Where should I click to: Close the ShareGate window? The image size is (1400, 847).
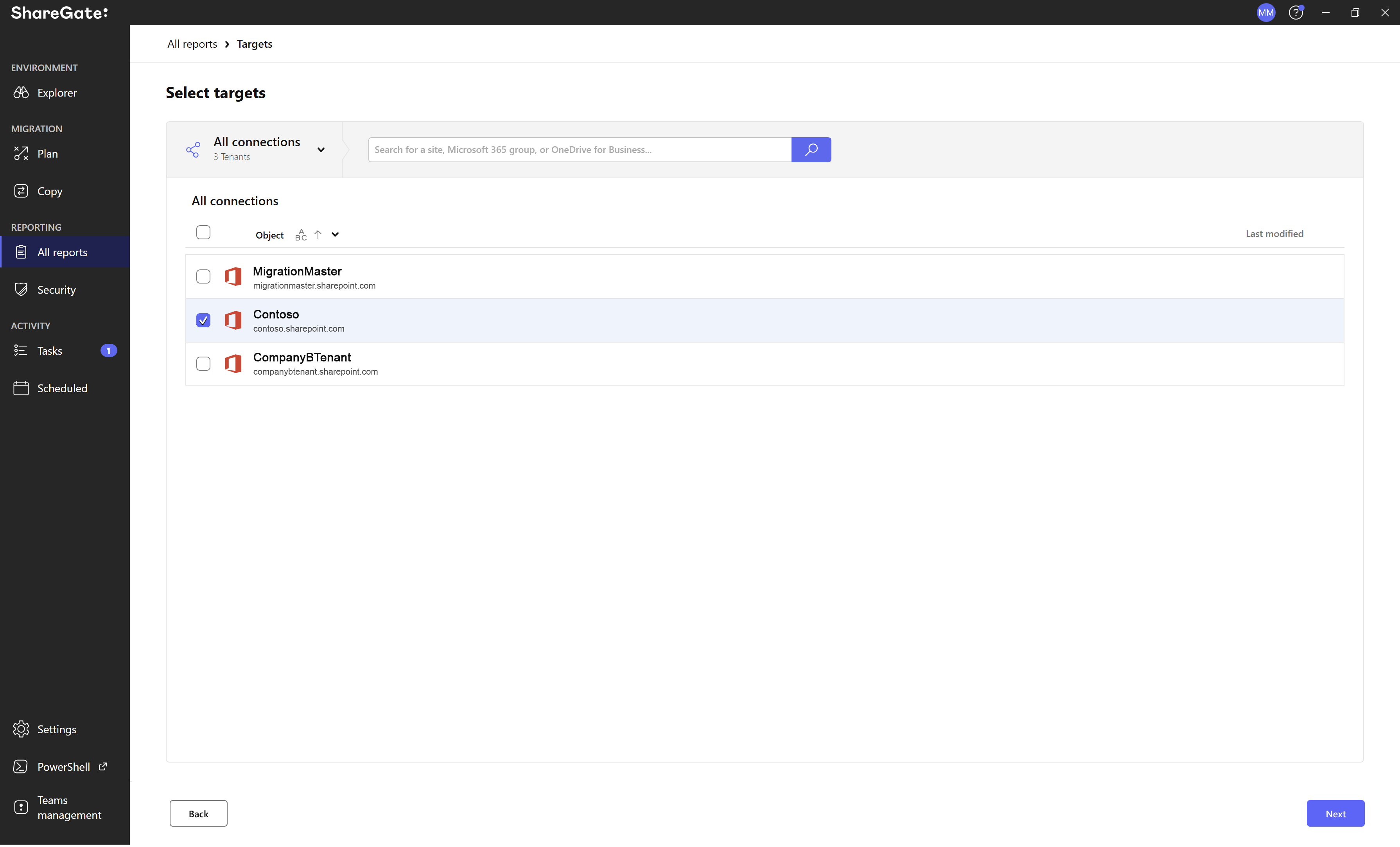[x=1385, y=13]
